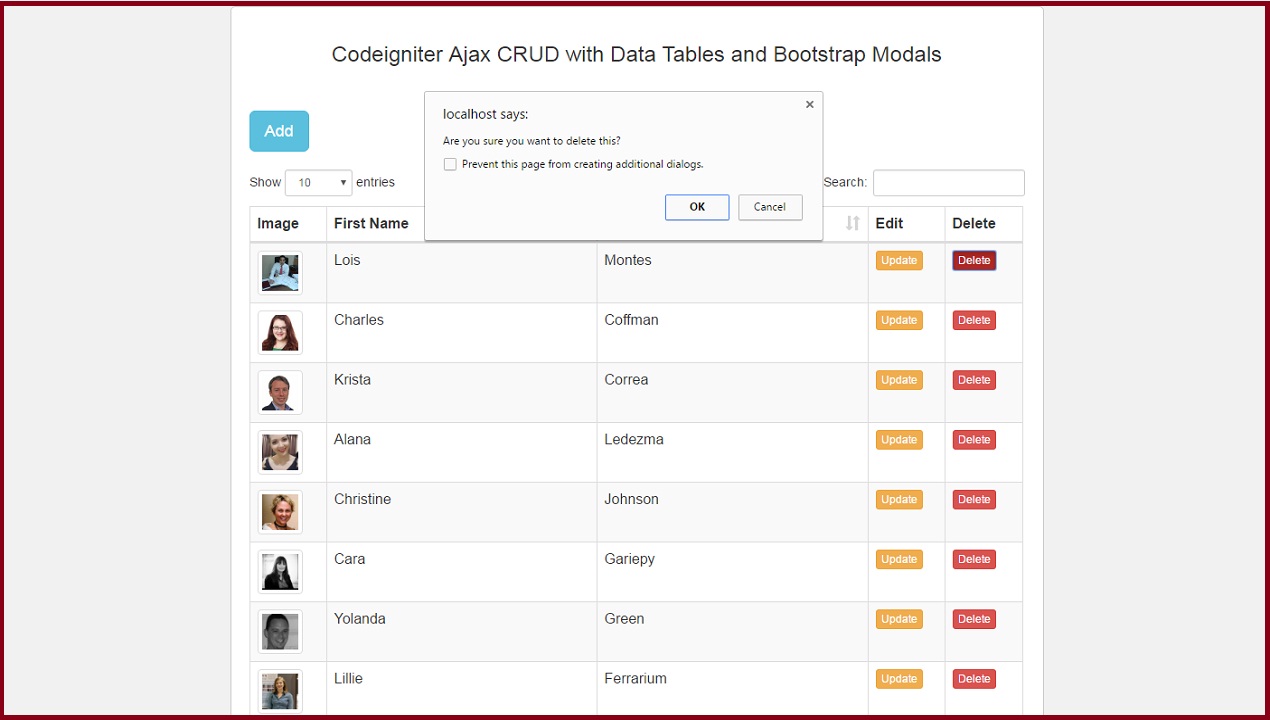This screenshot has width=1270, height=720.
Task: Toggle the sort arrows icon beside Edit column
Action: pos(852,223)
